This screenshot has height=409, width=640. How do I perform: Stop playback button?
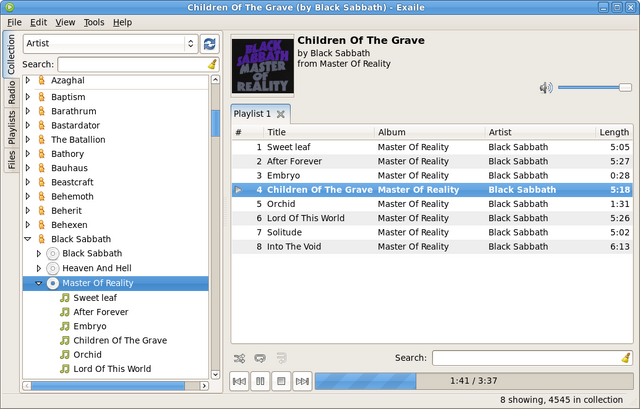click(x=281, y=381)
